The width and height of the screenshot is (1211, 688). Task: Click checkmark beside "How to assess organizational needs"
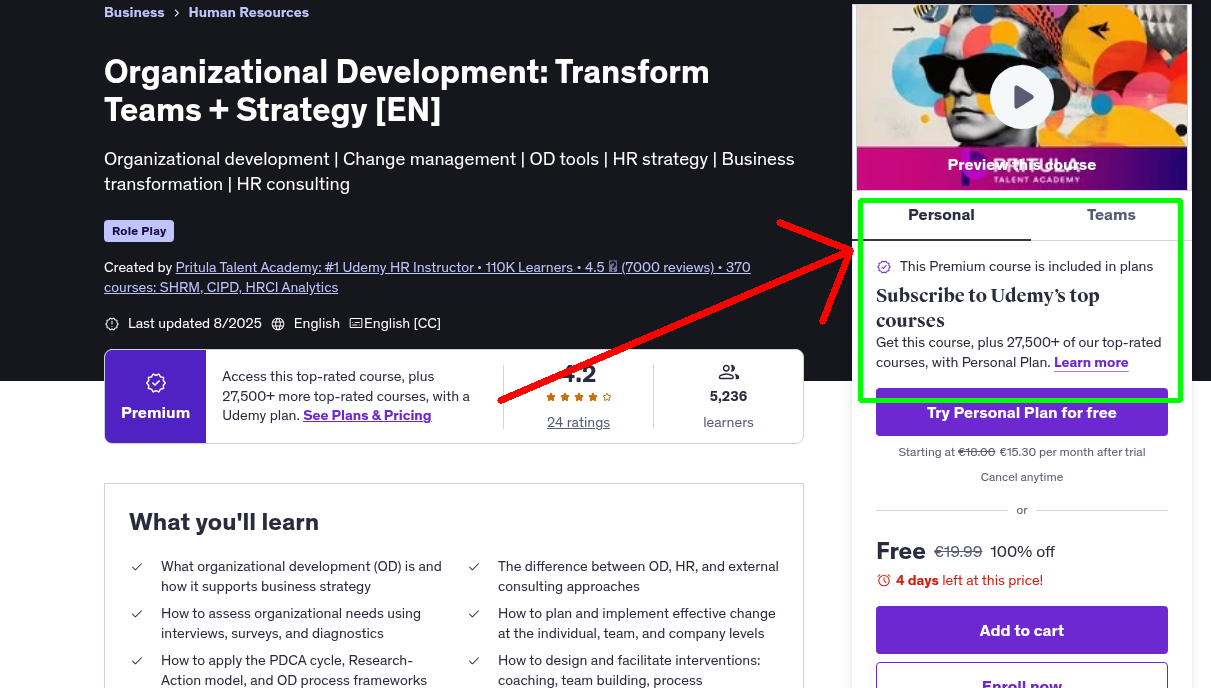(137, 614)
